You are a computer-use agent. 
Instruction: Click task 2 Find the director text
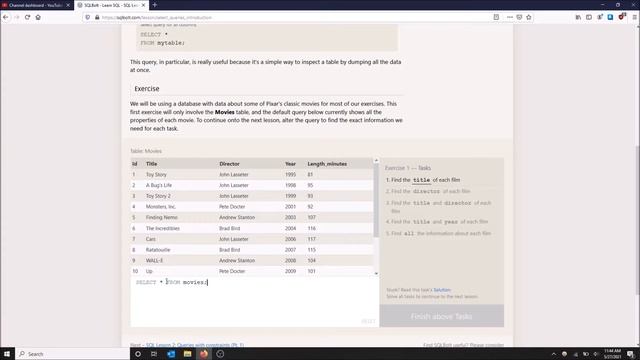(428, 191)
